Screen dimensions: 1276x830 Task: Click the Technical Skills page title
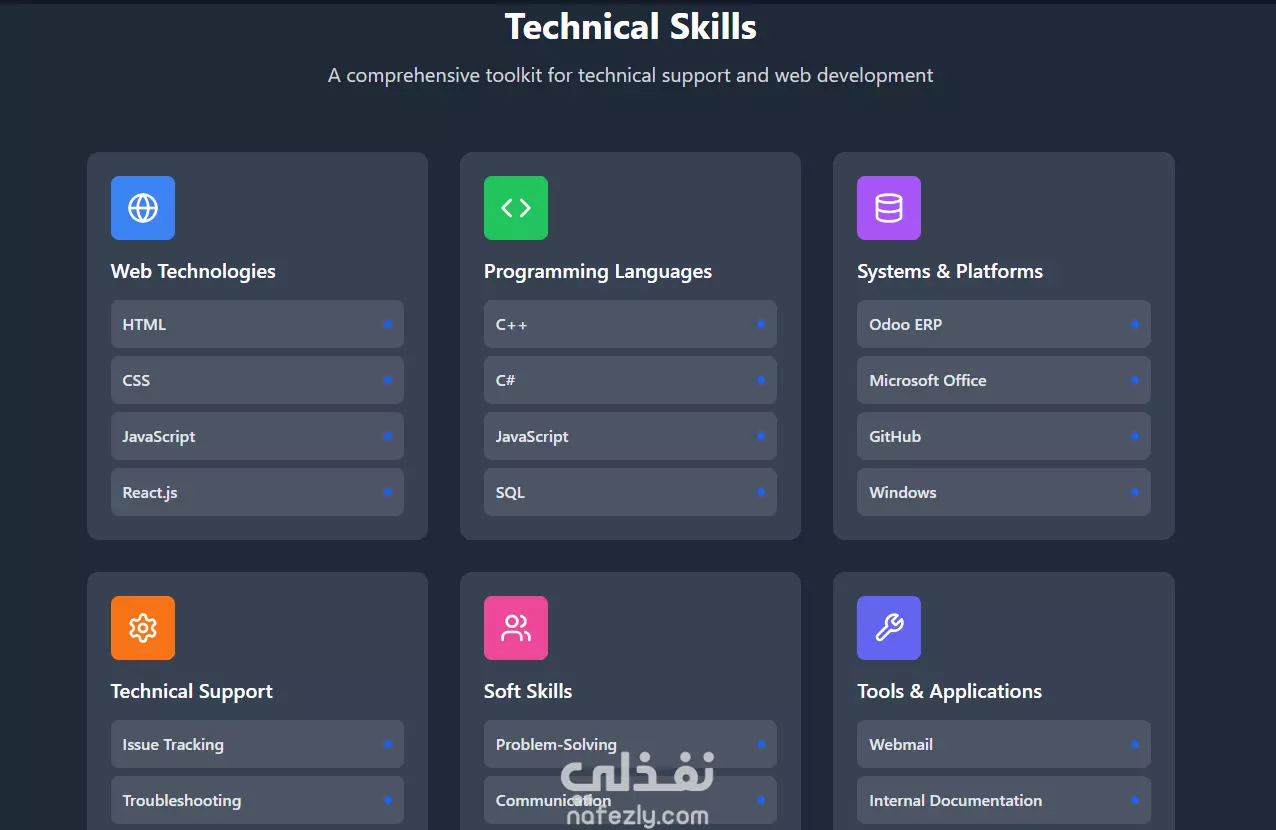(x=631, y=26)
